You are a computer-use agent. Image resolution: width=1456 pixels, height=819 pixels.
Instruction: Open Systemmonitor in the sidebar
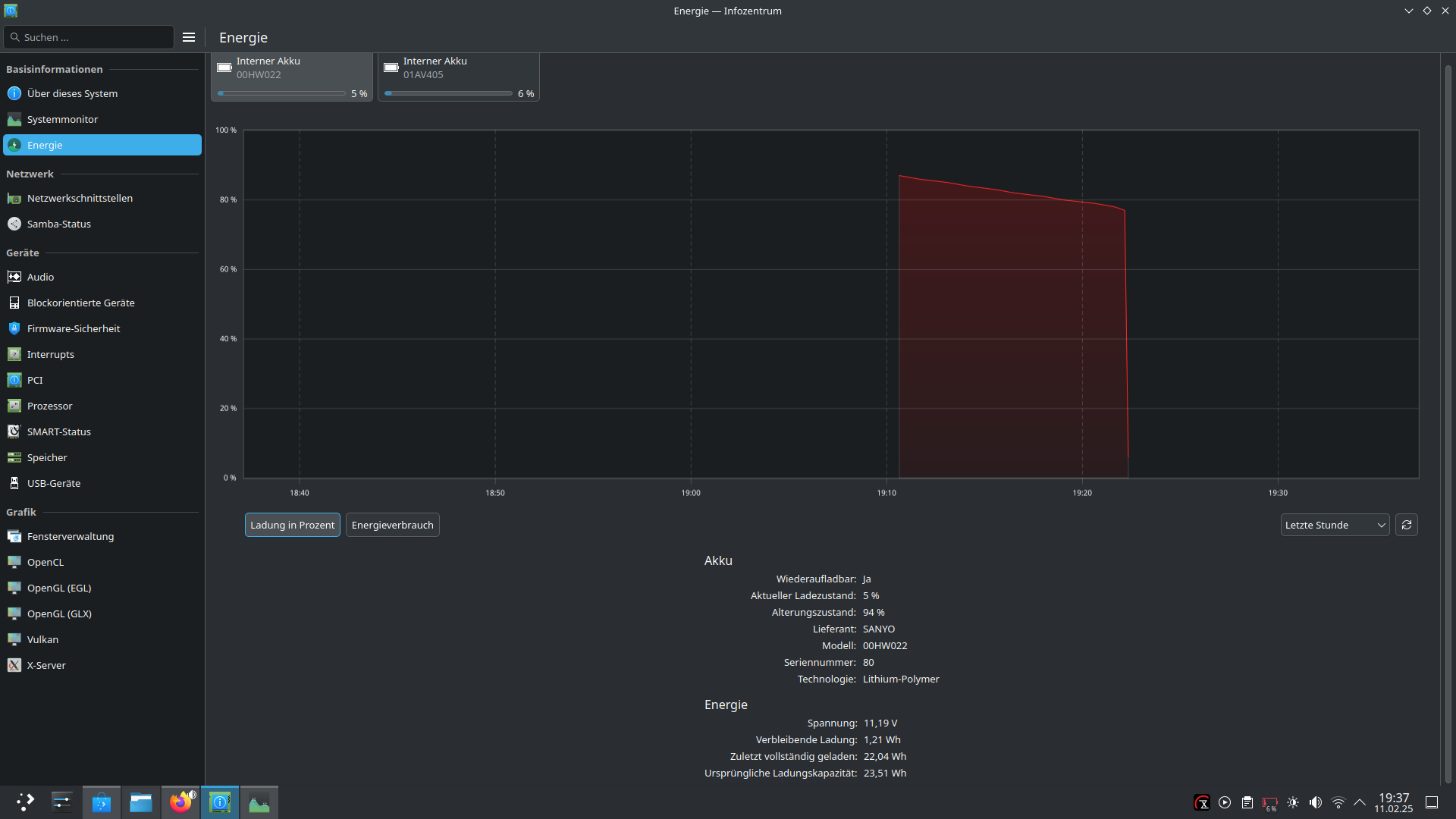(62, 119)
